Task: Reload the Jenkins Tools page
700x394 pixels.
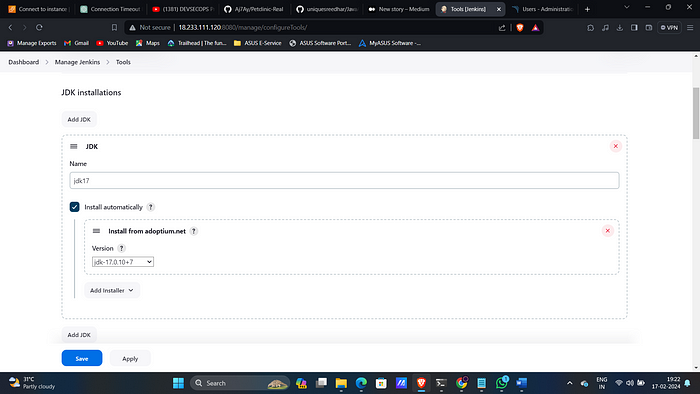Action: tap(39, 28)
